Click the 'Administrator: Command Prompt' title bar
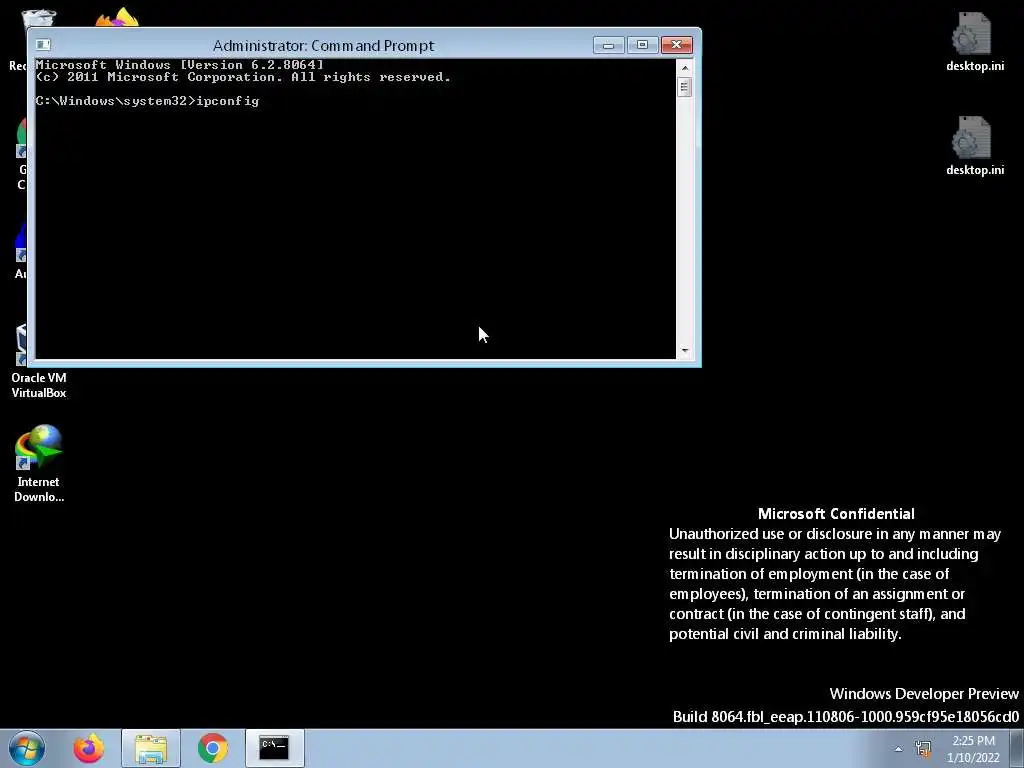The height and width of the screenshot is (768, 1024). pos(323,45)
